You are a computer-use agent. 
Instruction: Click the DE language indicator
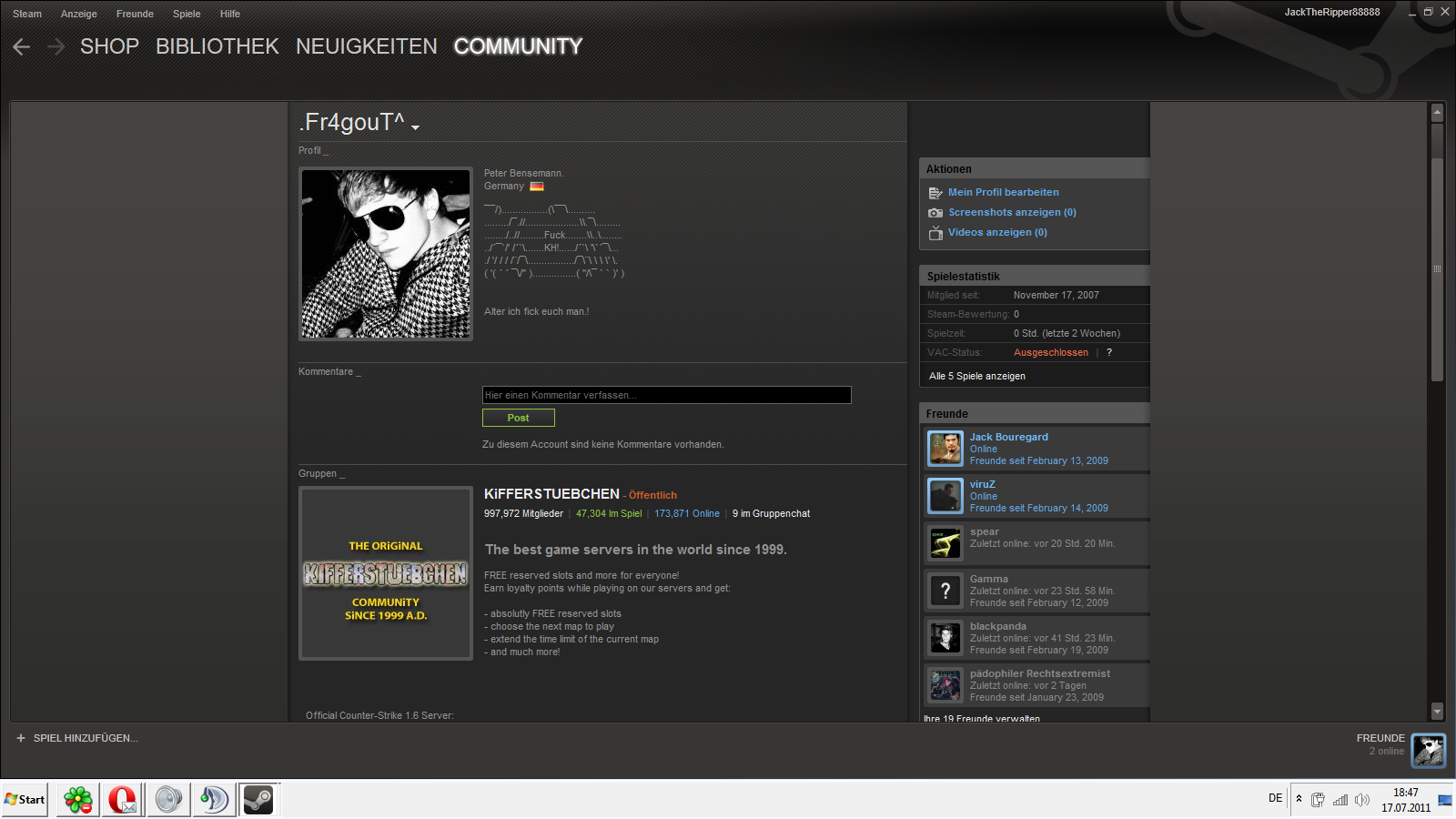[1275, 798]
